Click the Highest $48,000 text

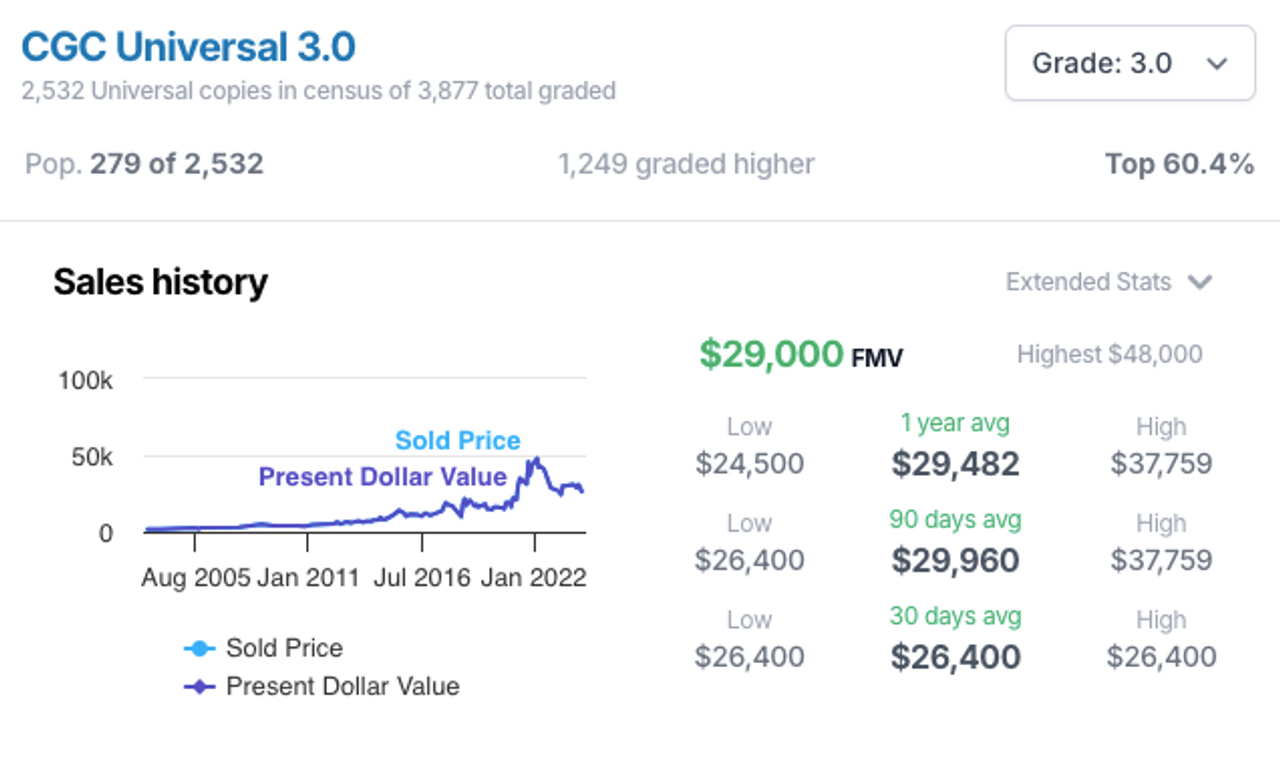pos(1109,354)
